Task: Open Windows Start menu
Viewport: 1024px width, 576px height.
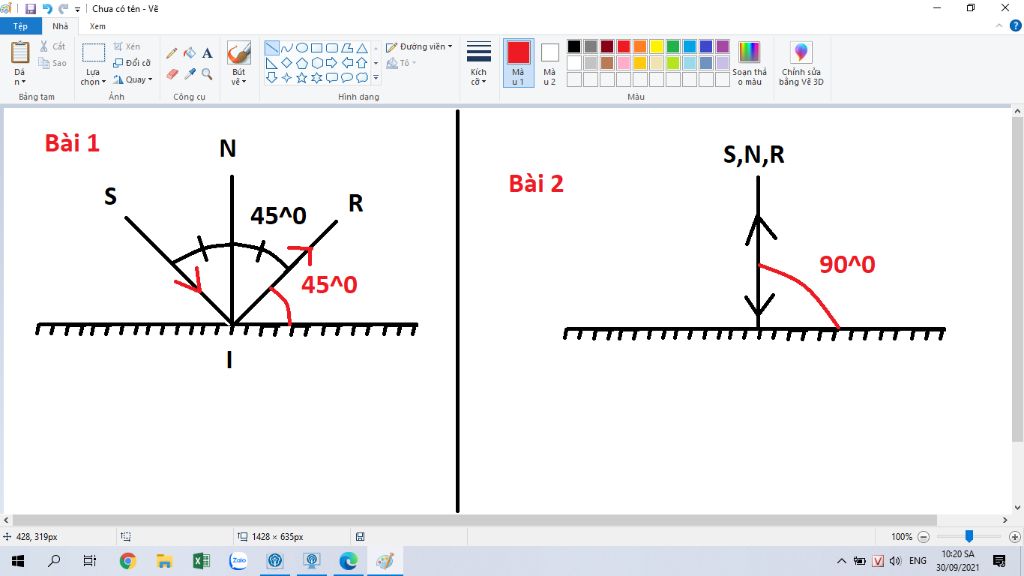Action: pos(18,560)
